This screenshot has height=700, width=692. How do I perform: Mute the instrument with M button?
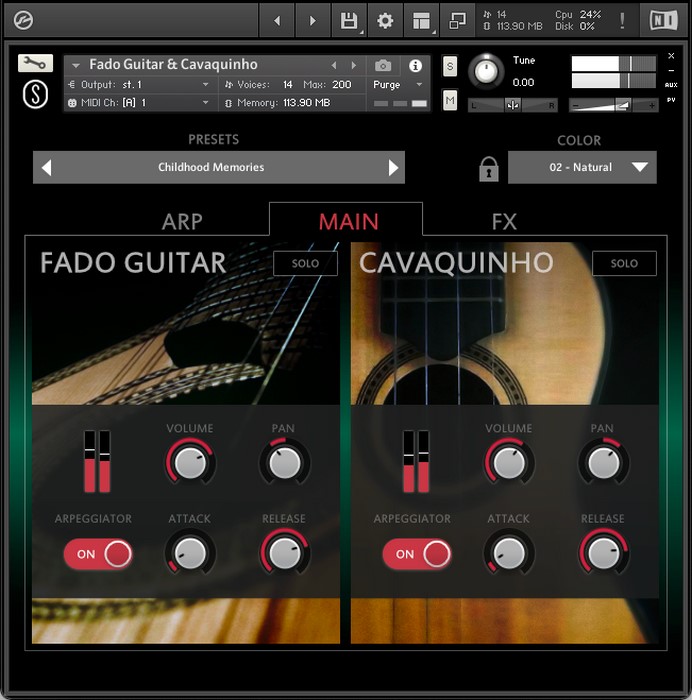[450, 100]
